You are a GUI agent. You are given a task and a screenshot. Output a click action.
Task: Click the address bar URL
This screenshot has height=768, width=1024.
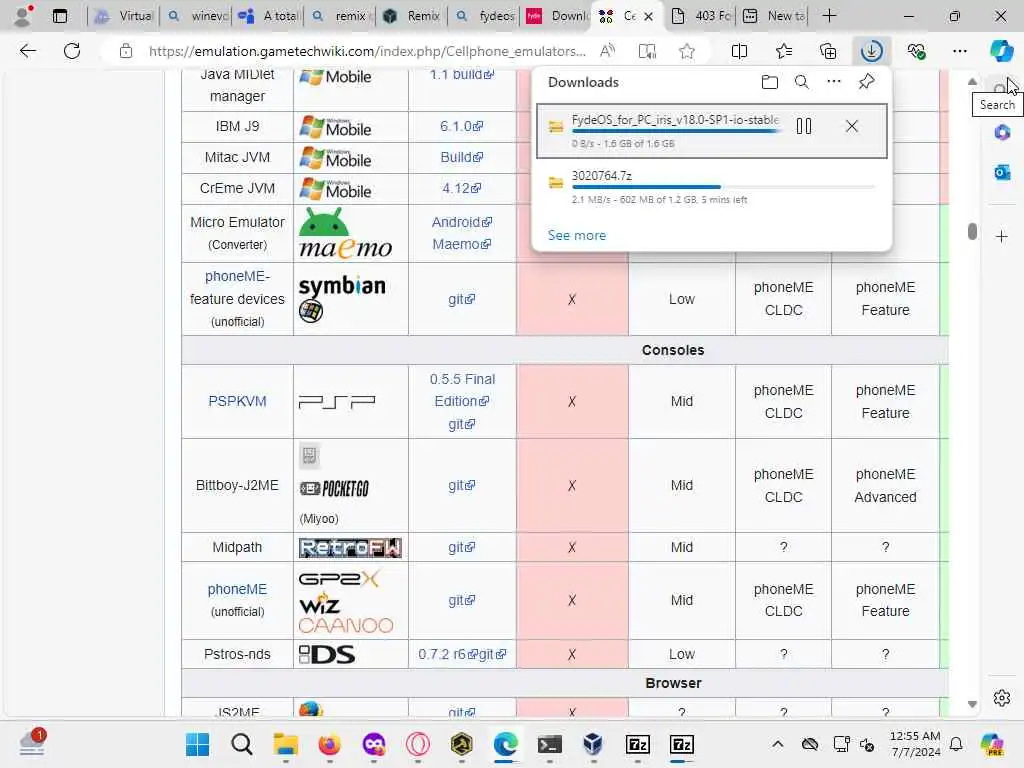[x=367, y=51]
